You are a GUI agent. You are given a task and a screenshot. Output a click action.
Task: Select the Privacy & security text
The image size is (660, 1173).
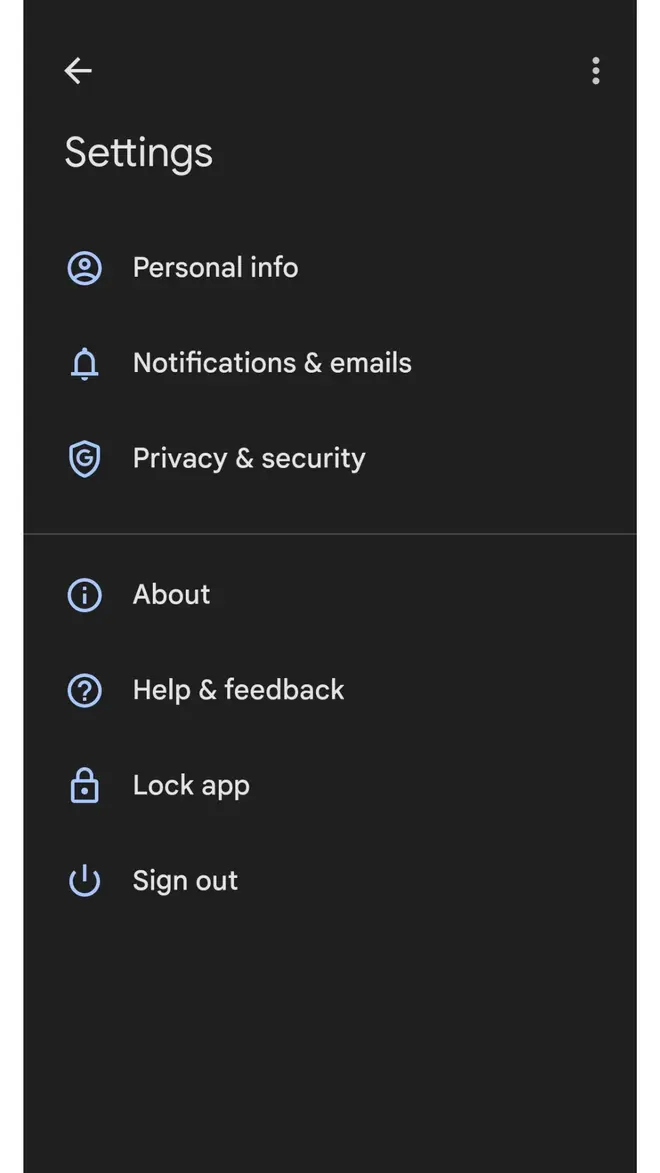(249, 458)
